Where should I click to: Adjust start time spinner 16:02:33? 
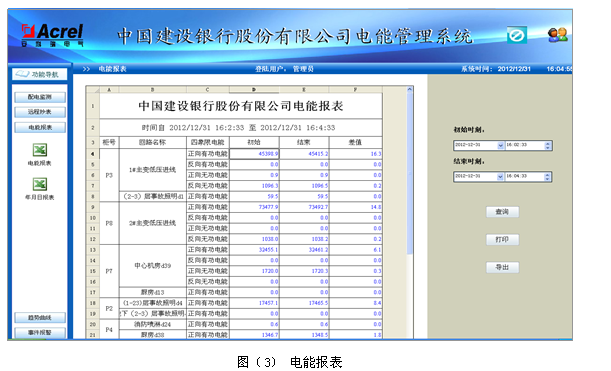point(547,145)
